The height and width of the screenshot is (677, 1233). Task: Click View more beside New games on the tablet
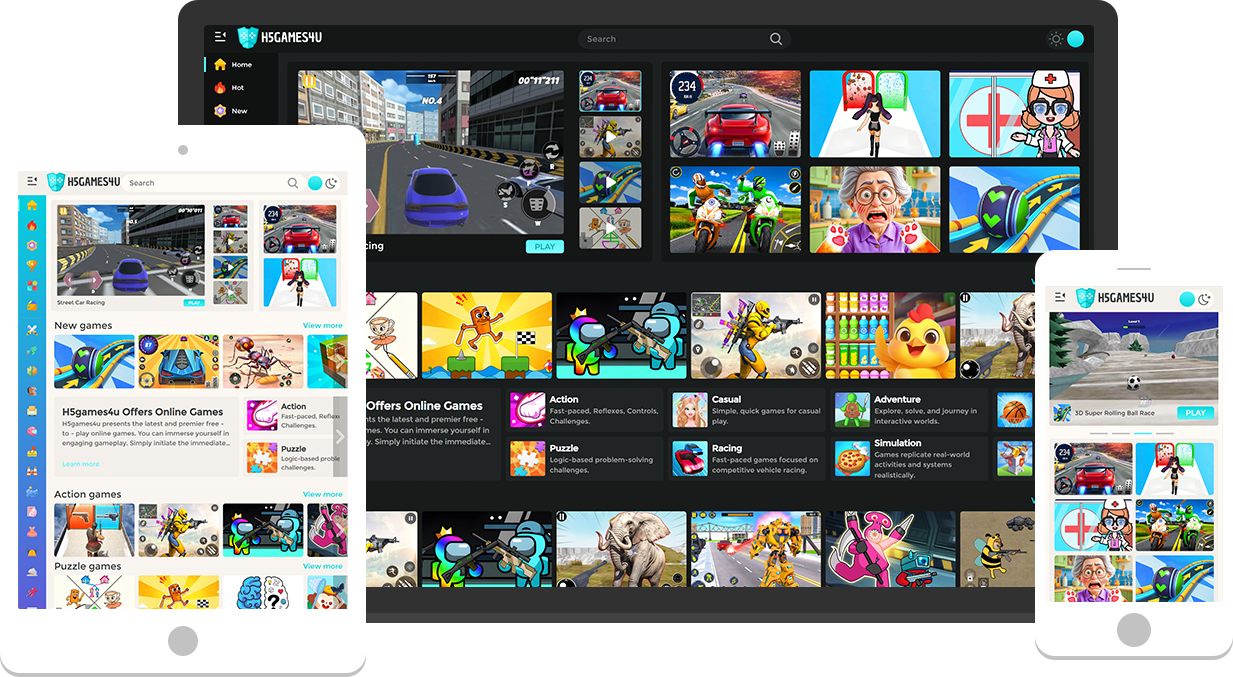pos(322,326)
